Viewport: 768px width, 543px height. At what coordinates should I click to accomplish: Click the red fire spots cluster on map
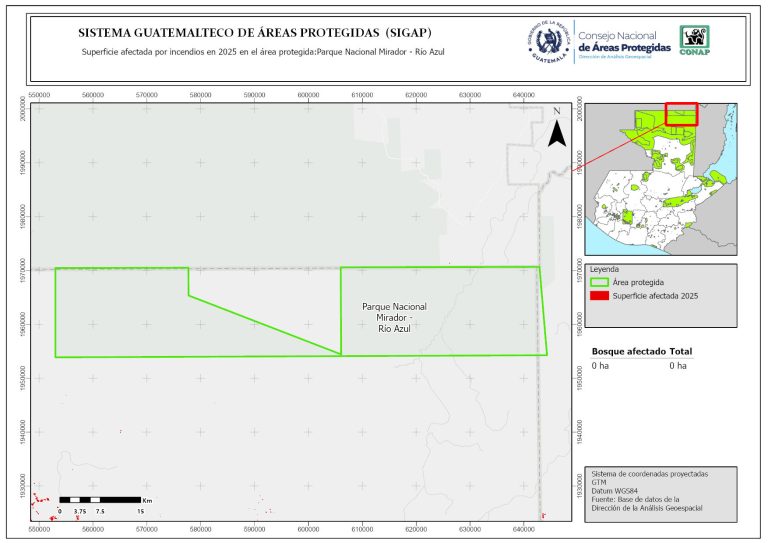pyautogui.click(x=40, y=498)
